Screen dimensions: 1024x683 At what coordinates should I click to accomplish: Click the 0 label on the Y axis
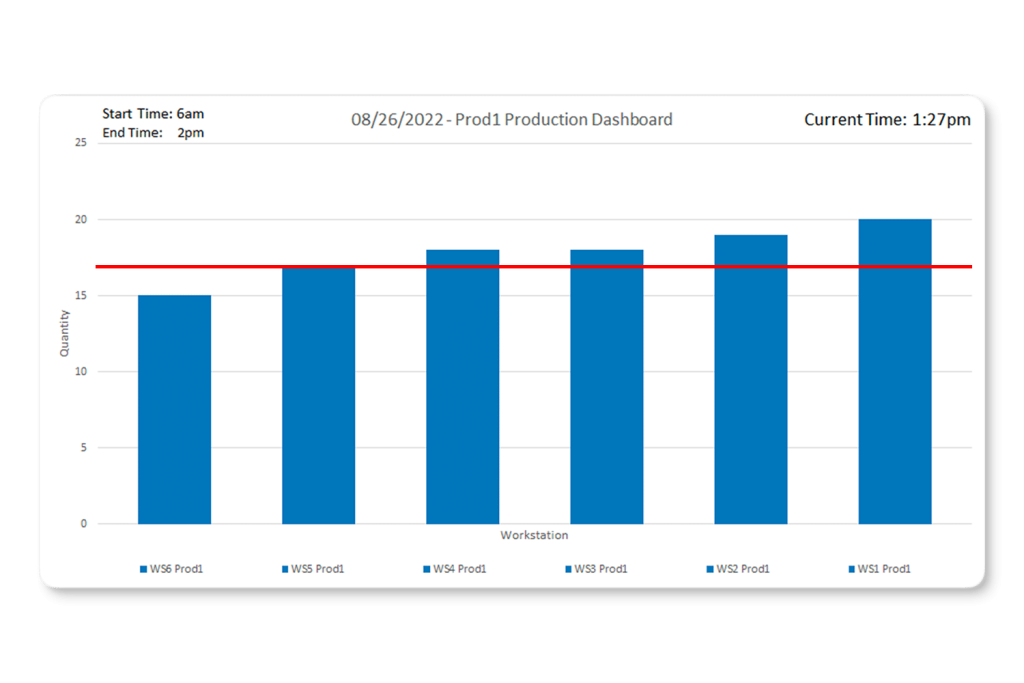click(x=83, y=524)
